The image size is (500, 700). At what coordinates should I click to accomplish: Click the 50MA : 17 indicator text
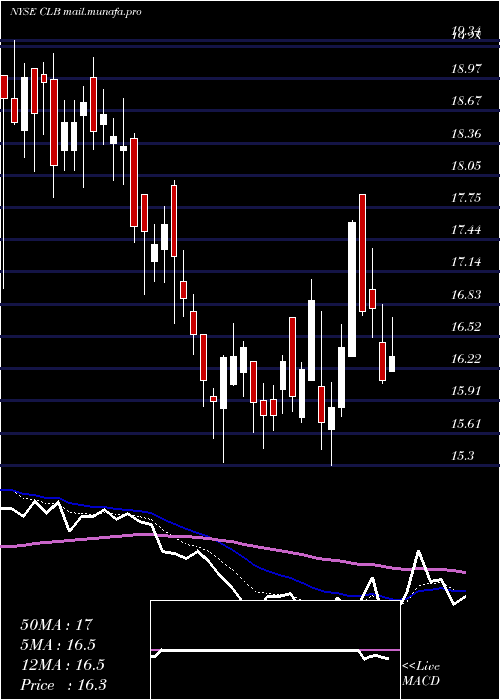pos(56,625)
